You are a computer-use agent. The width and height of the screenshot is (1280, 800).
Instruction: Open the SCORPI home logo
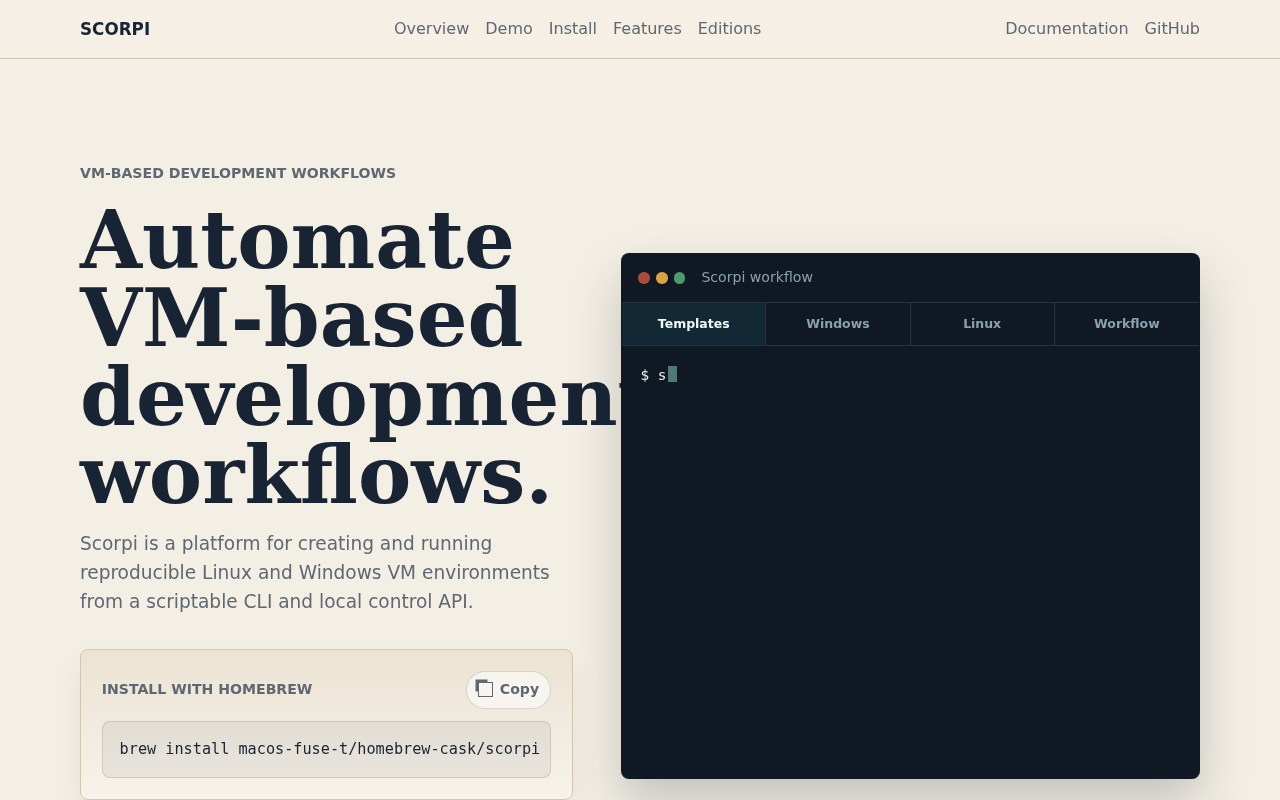tap(115, 29)
